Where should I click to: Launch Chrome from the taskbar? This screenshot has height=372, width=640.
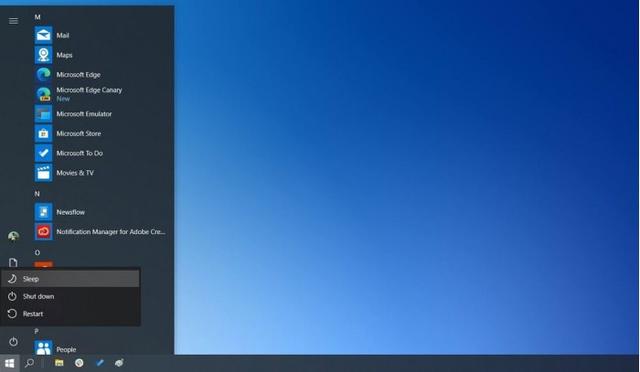(79, 363)
